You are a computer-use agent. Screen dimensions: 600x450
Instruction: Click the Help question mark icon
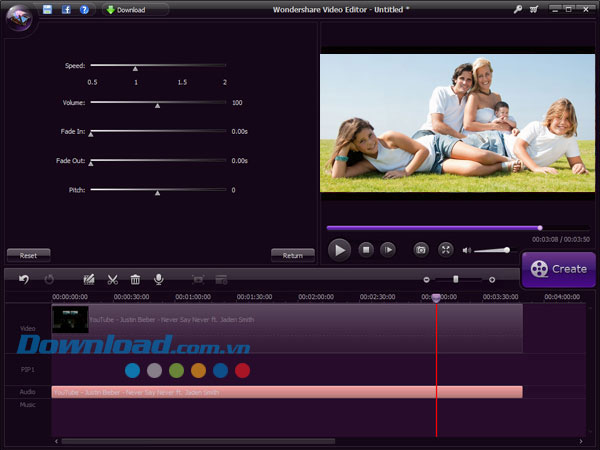tap(84, 9)
